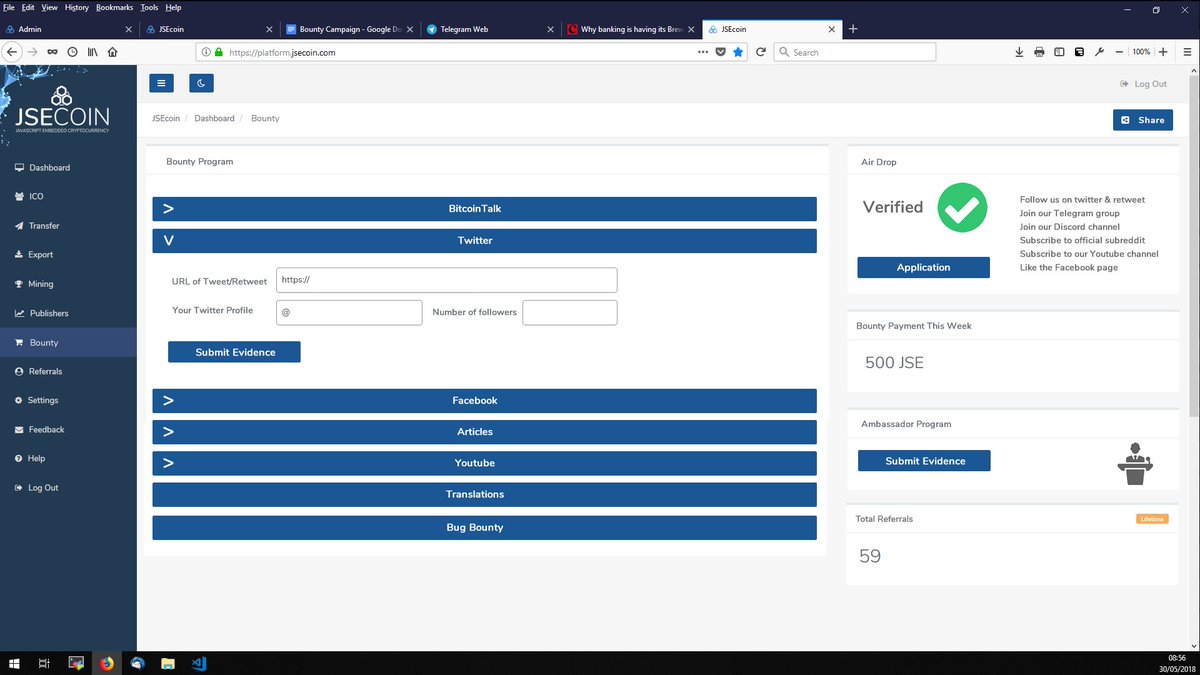
Task: Click Ambassador Program Submit Evidence button
Action: click(924, 461)
